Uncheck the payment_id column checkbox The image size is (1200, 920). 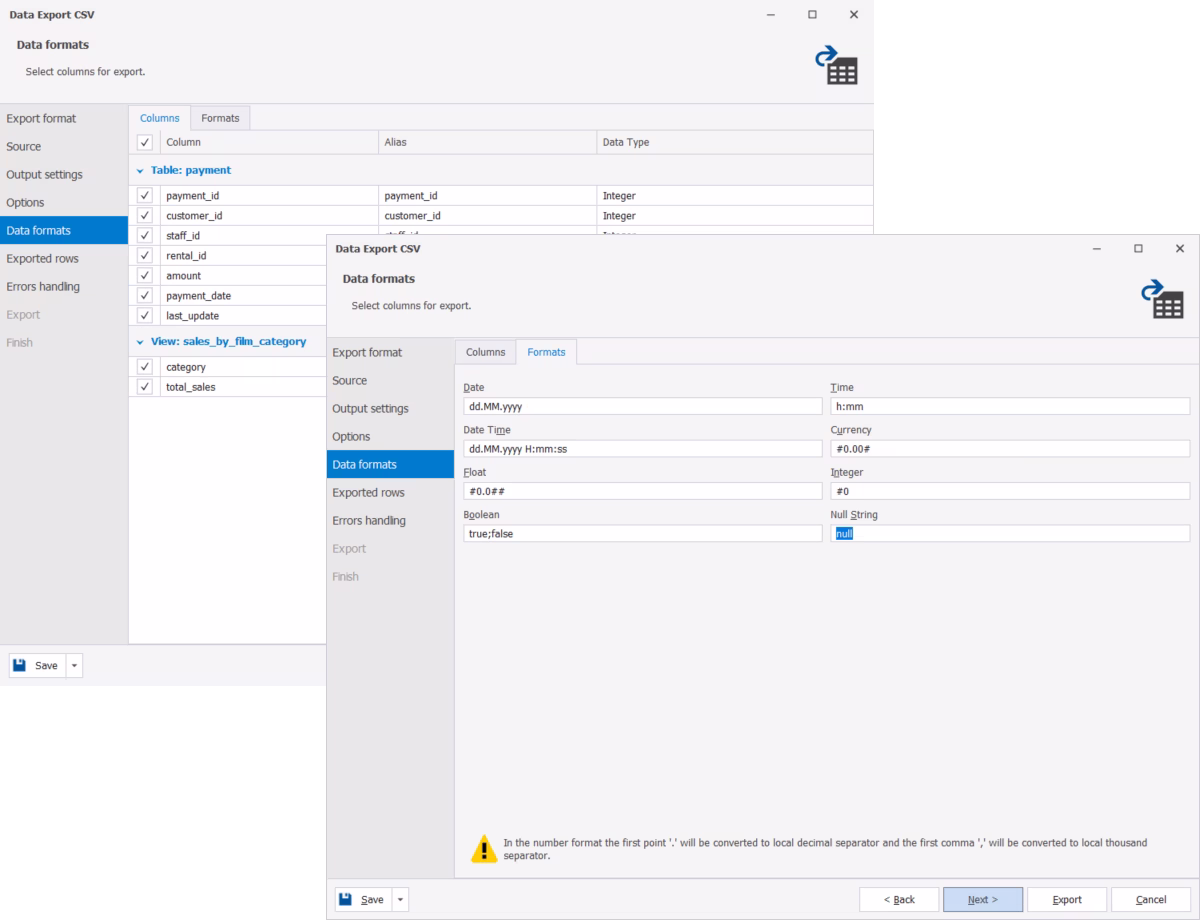click(144, 196)
